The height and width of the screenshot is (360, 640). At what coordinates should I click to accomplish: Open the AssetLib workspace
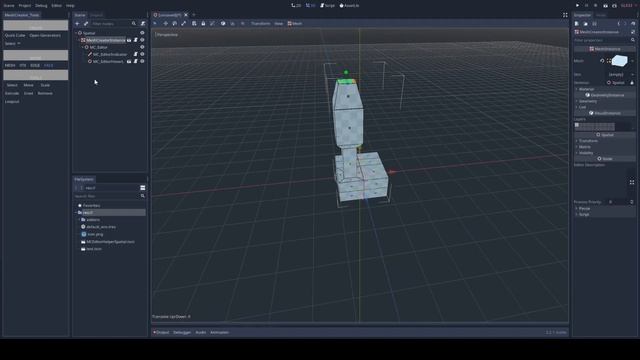click(x=349, y=6)
